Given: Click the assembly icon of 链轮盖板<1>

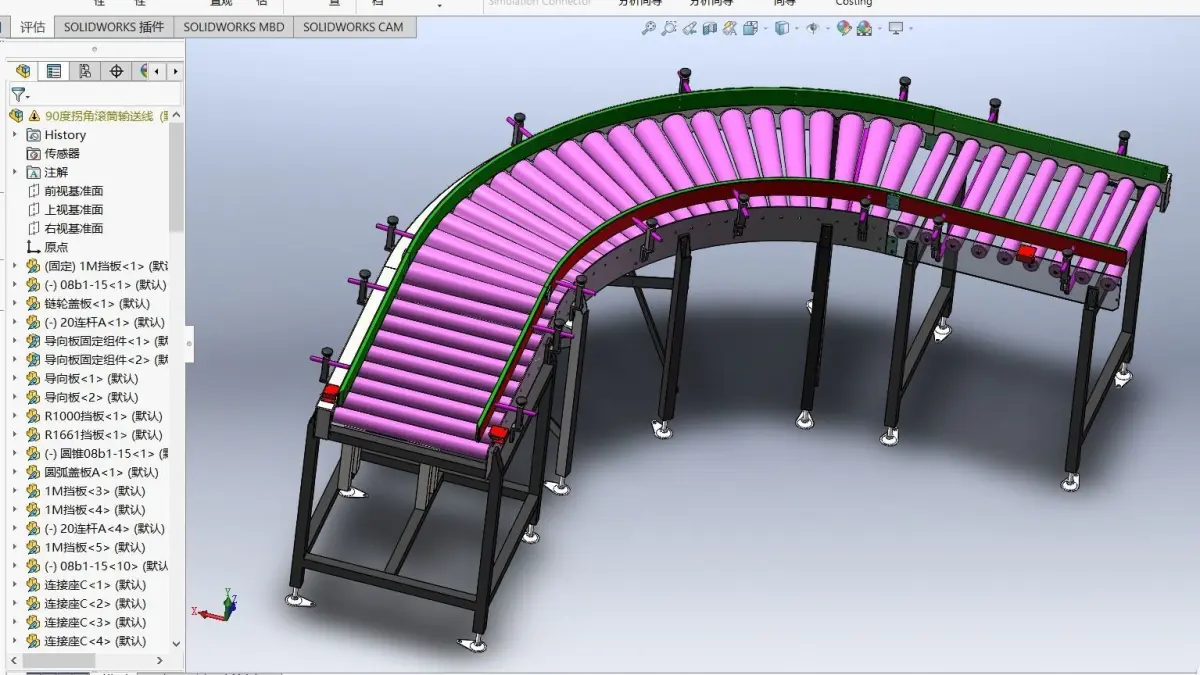Looking at the screenshot, I should click(x=33, y=303).
